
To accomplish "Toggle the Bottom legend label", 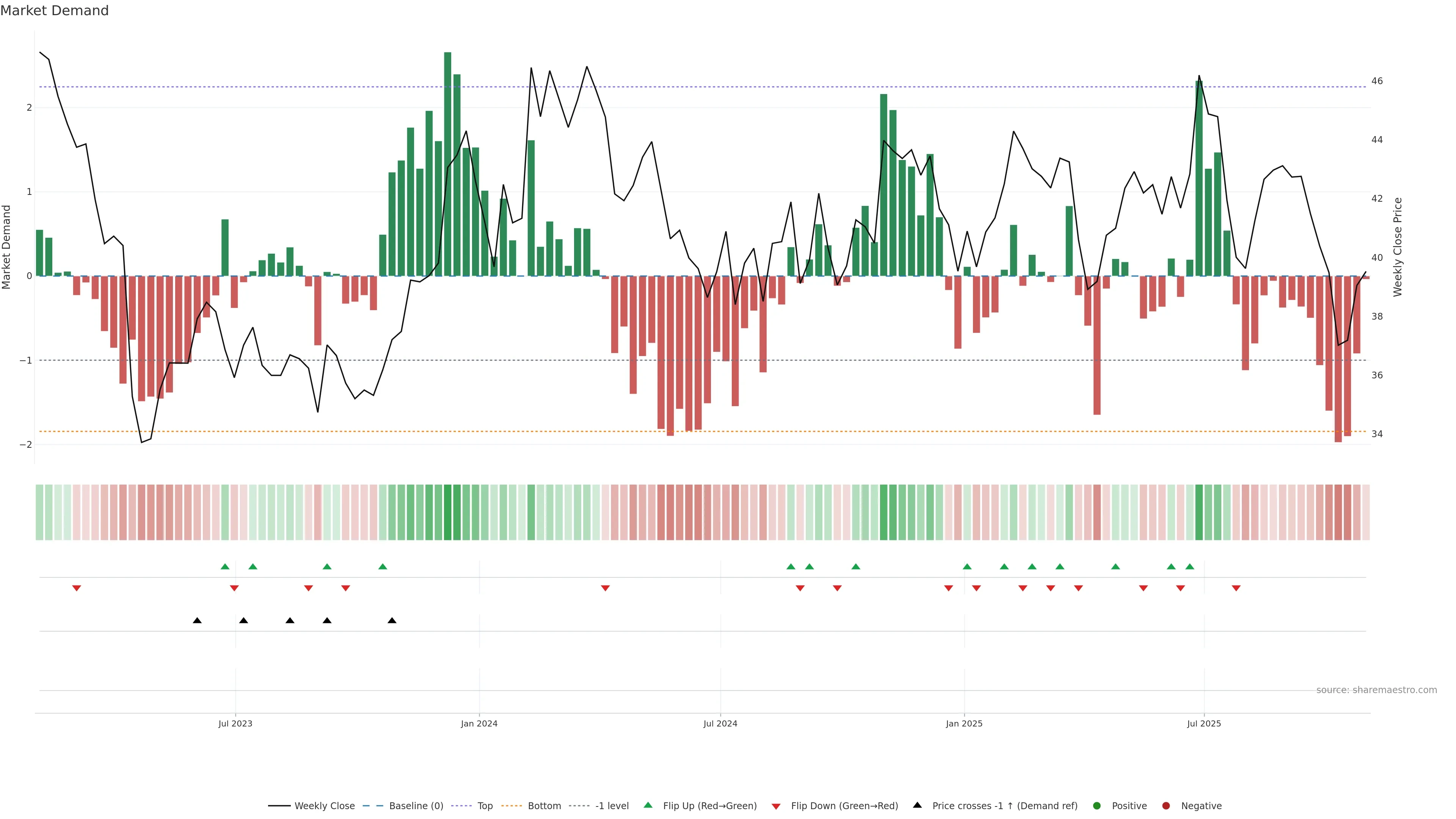I will 544,805.
